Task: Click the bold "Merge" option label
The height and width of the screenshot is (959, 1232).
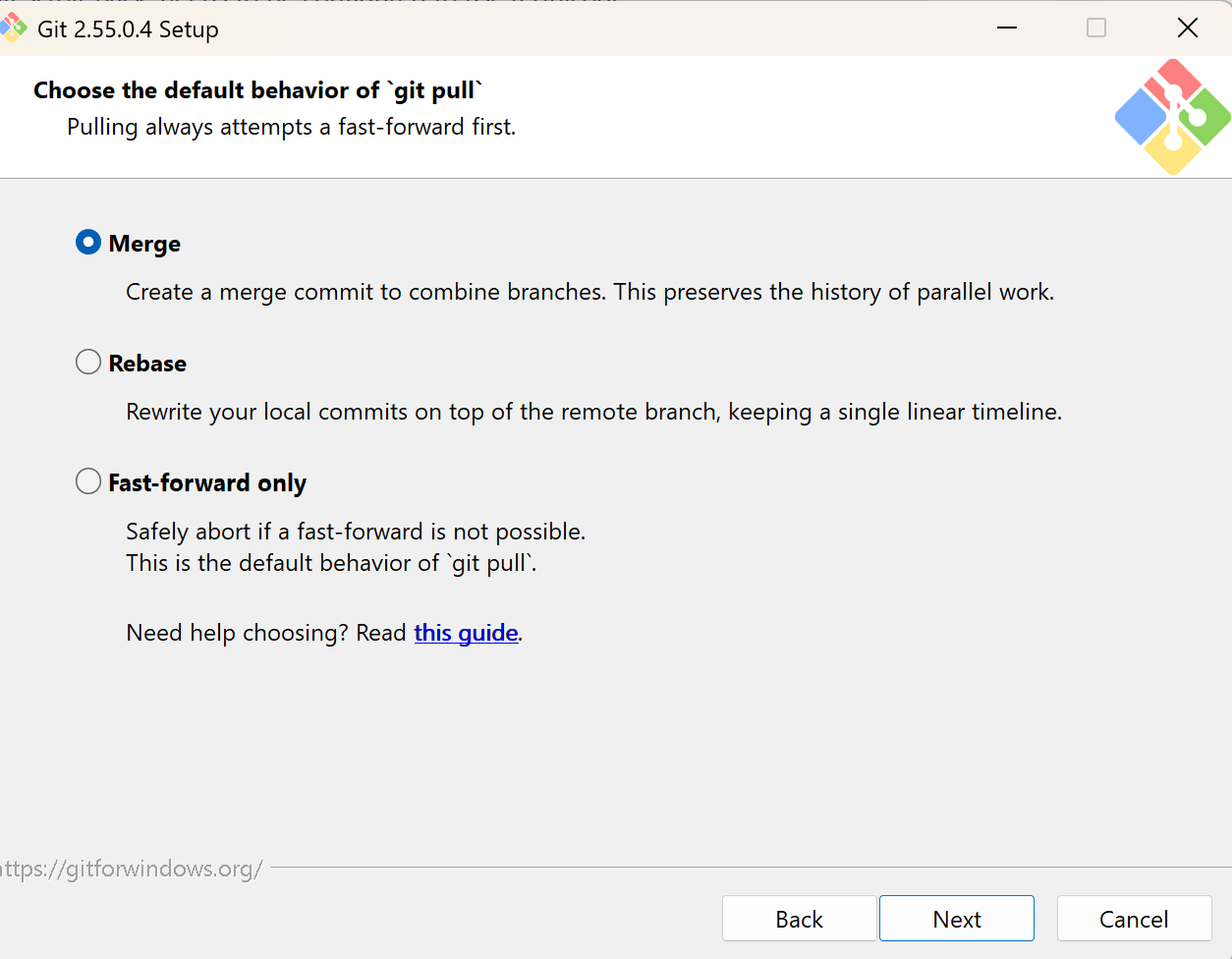Action: pos(144,244)
